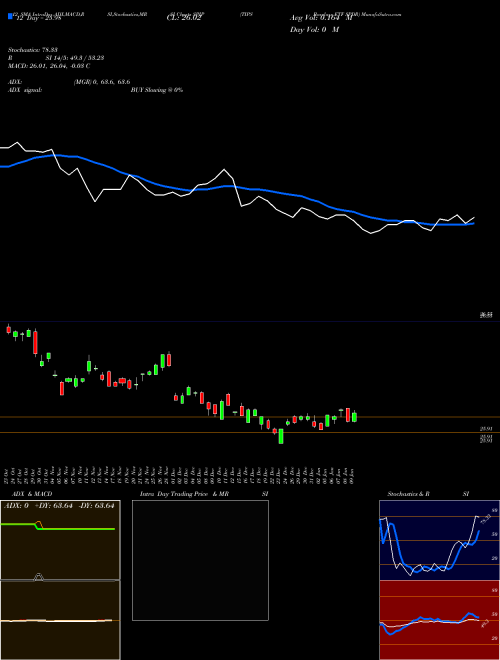Click the blue SMA legend square
Image resolution: width=500 pixels, height=660 pixels.
click(x=11, y=16)
